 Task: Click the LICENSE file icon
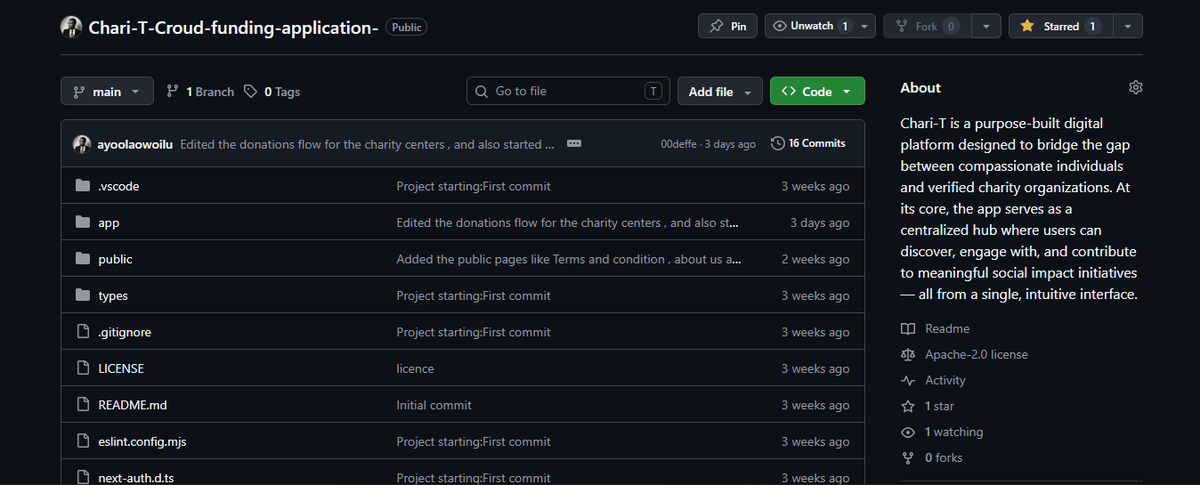[x=83, y=368]
